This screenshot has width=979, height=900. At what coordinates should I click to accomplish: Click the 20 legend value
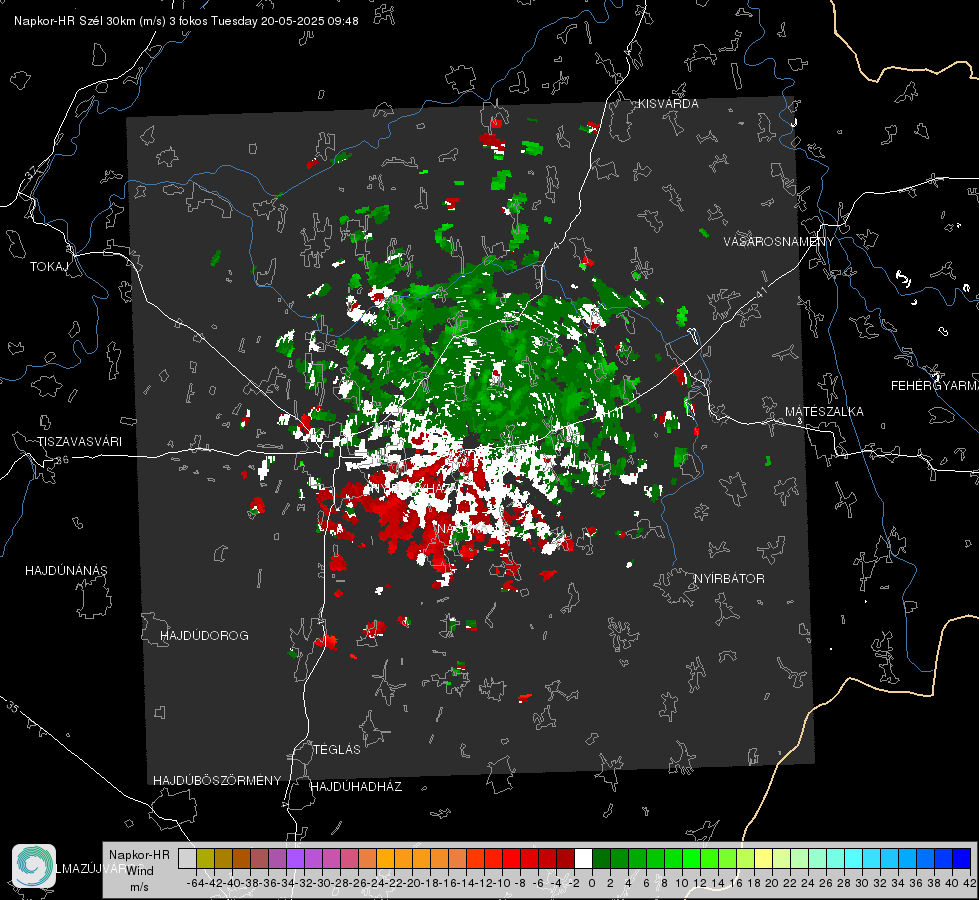pyautogui.click(x=772, y=883)
